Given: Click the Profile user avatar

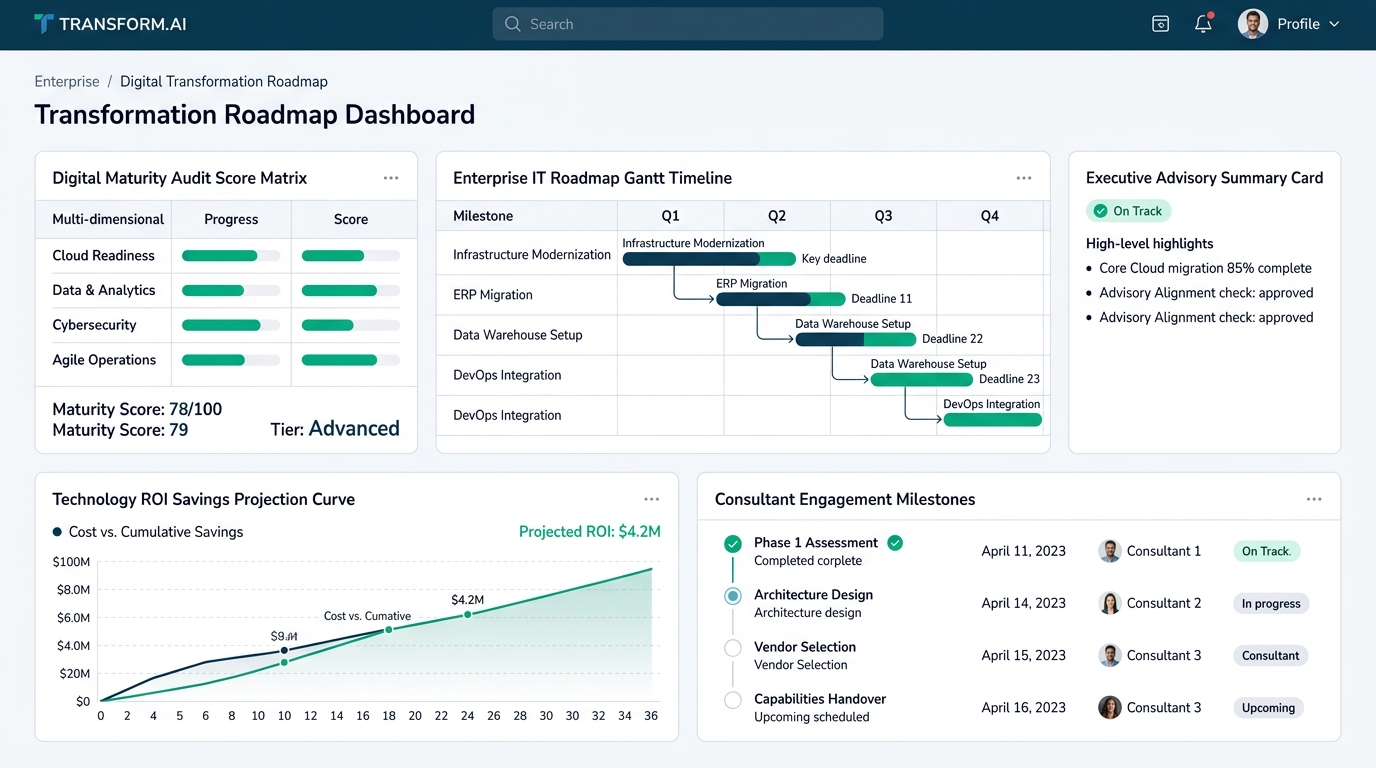Looking at the screenshot, I should [x=1253, y=24].
